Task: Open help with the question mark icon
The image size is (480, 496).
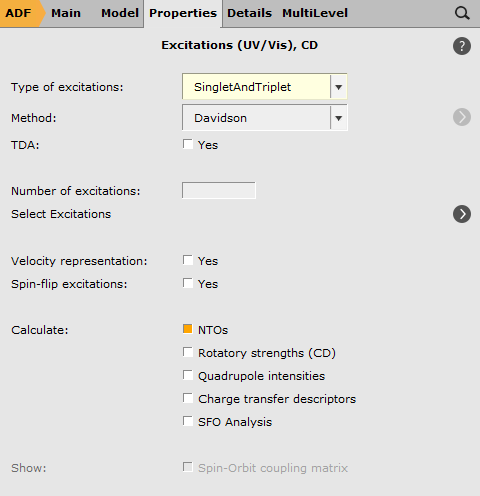Action: 462,46
